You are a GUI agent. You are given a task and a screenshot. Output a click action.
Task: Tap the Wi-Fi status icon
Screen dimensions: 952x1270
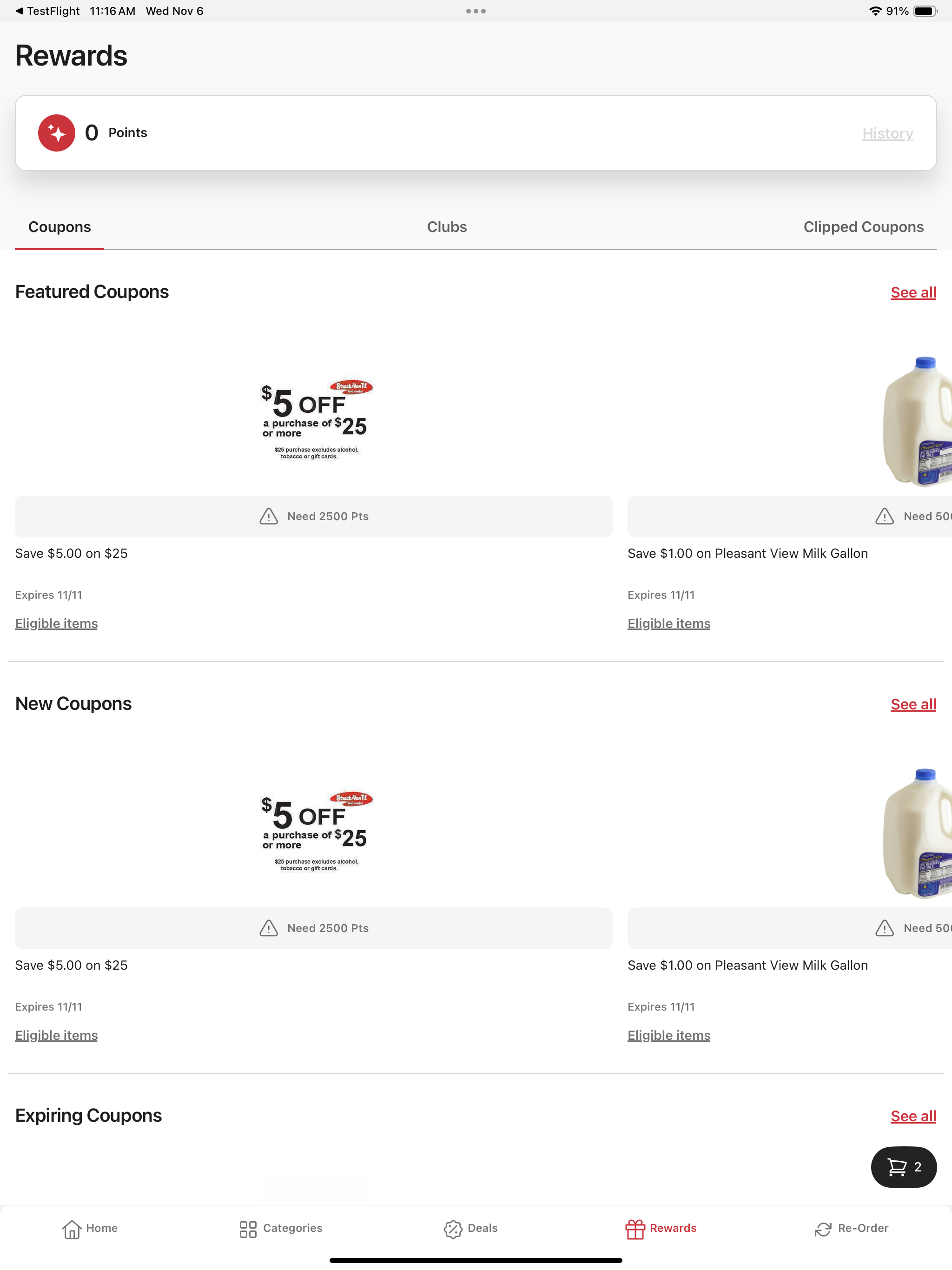(x=875, y=11)
